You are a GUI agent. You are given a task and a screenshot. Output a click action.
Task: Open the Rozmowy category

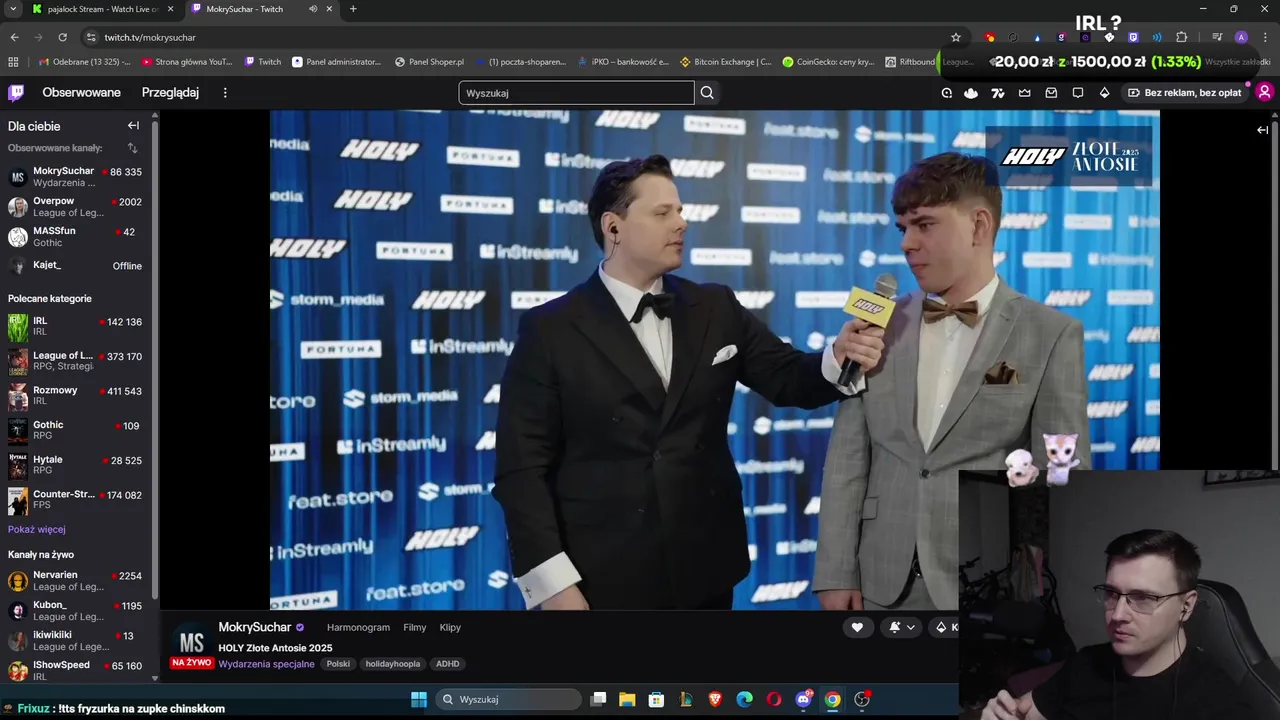tap(76, 396)
